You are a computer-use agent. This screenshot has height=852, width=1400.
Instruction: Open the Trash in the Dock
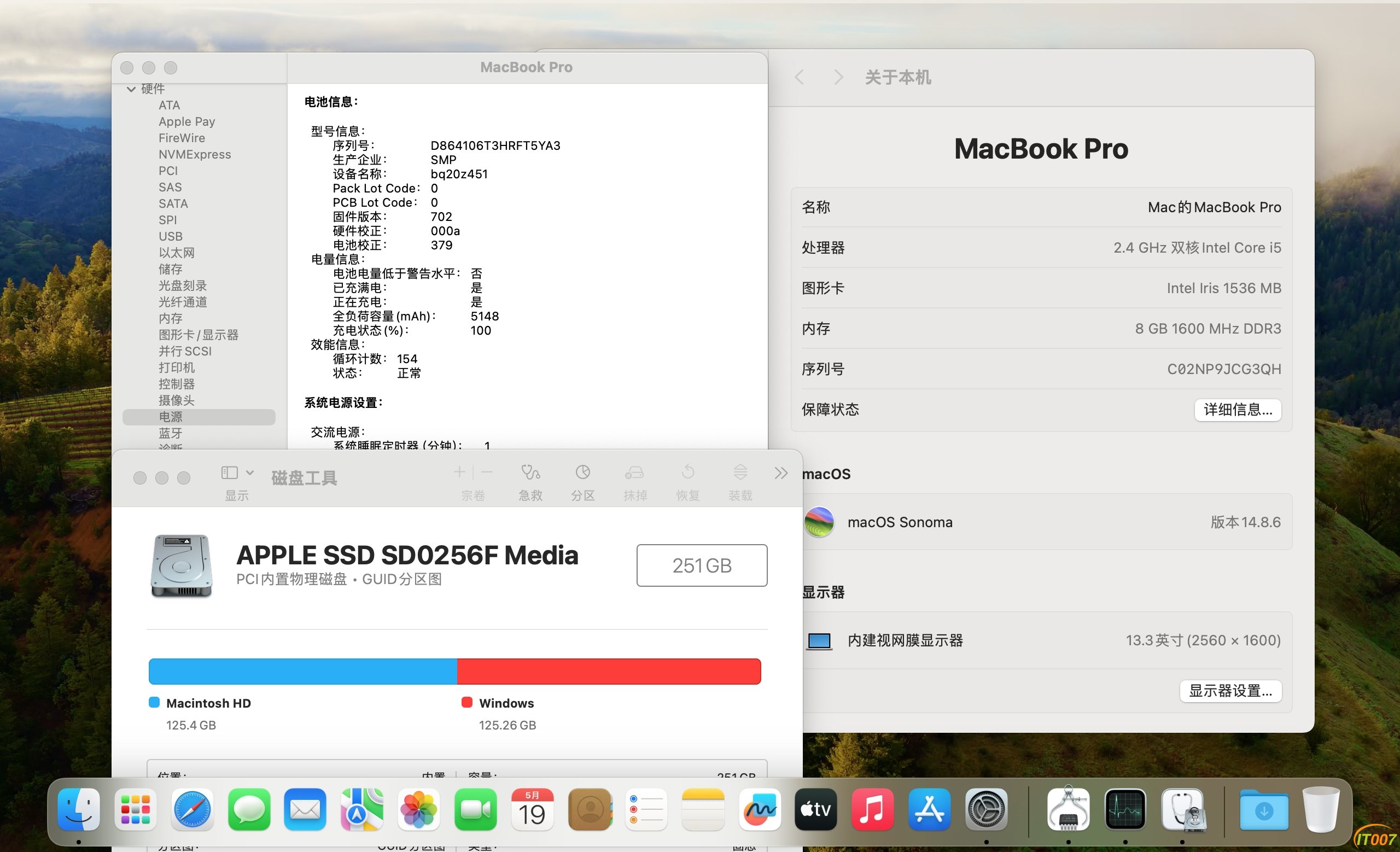tap(1321, 809)
